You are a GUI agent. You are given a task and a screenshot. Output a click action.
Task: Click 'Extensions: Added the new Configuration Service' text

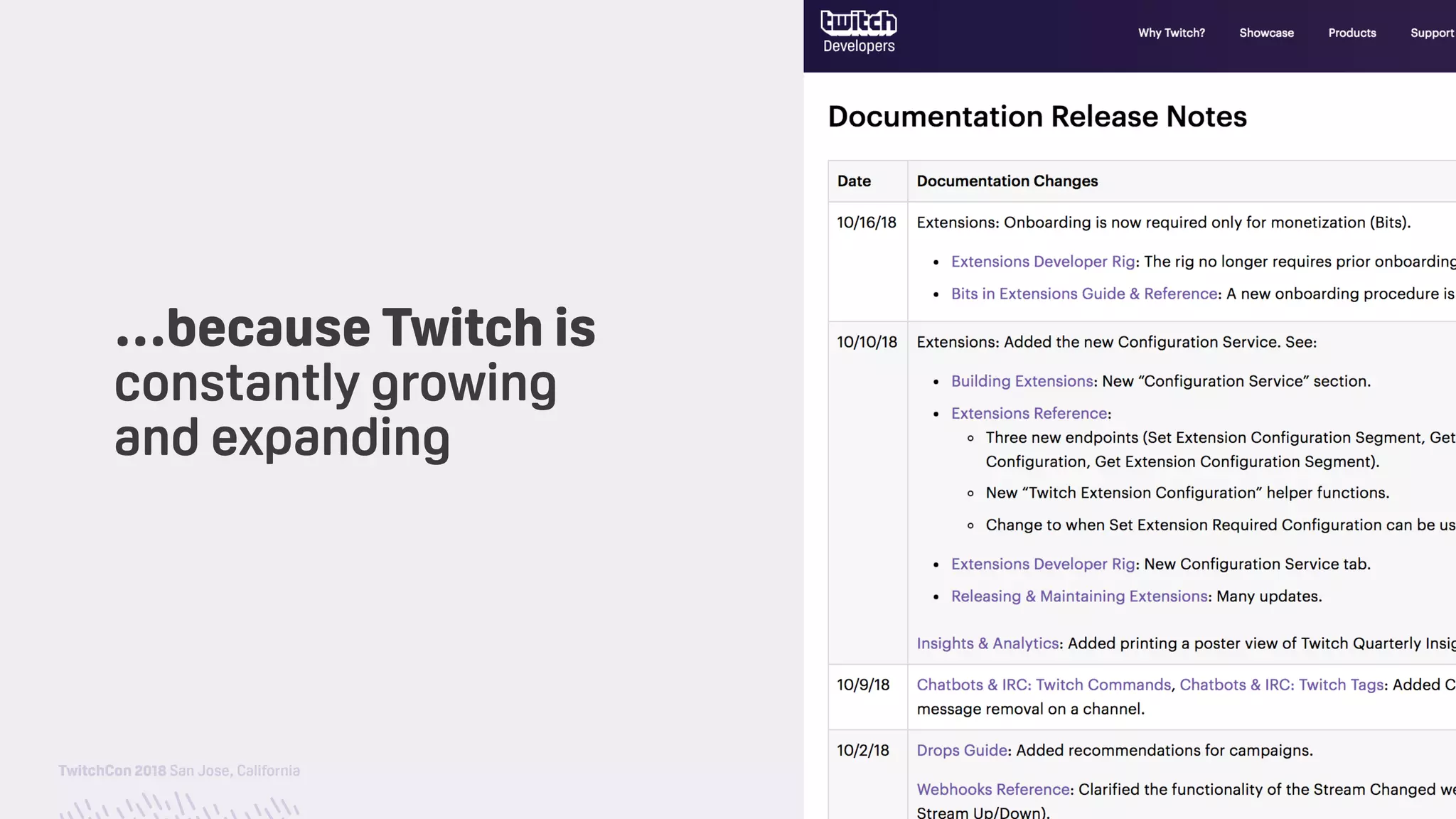click(1117, 342)
